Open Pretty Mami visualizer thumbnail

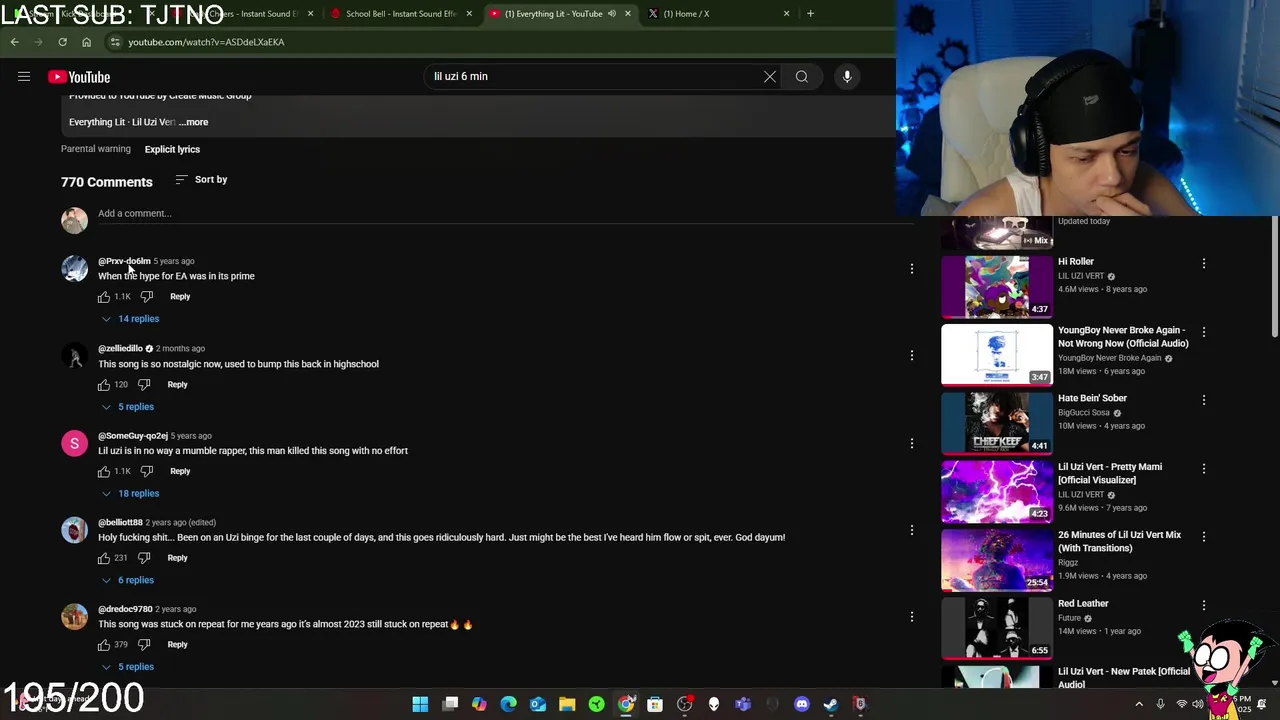(x=997, y=491)
